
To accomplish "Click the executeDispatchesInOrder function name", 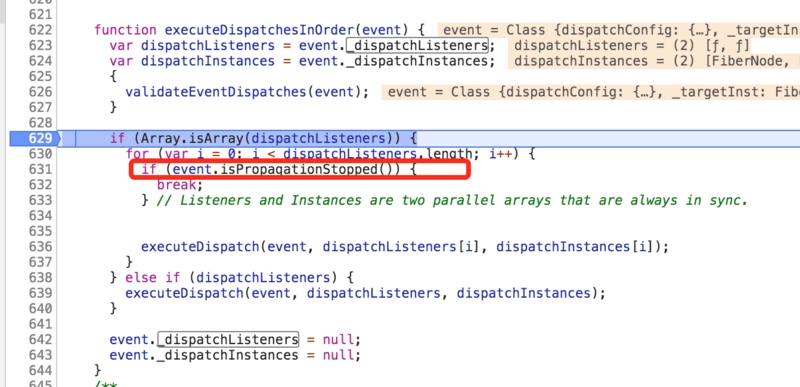I will point(259,30).
